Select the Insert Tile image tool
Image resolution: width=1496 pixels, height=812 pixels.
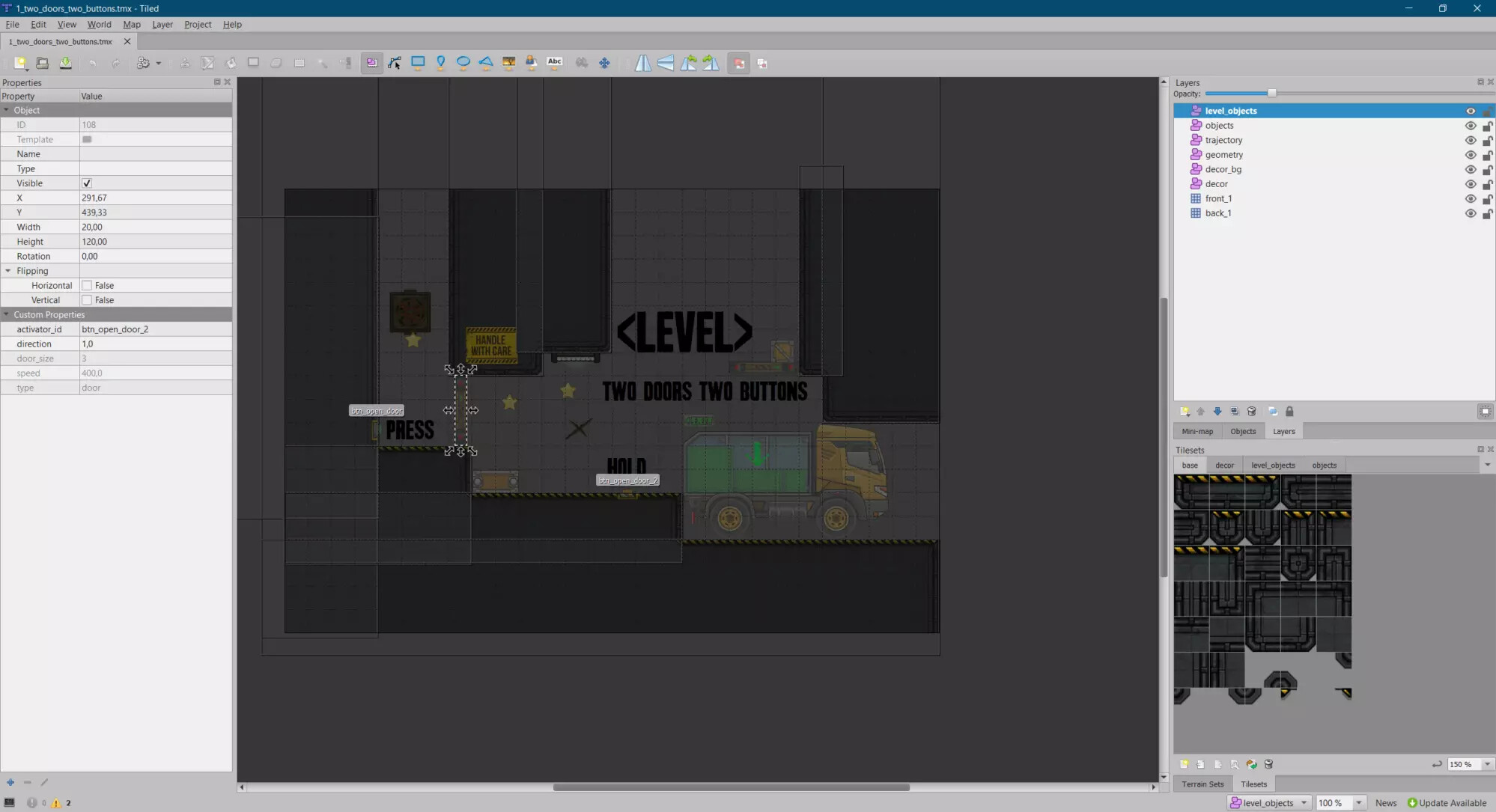click(508, 63)
